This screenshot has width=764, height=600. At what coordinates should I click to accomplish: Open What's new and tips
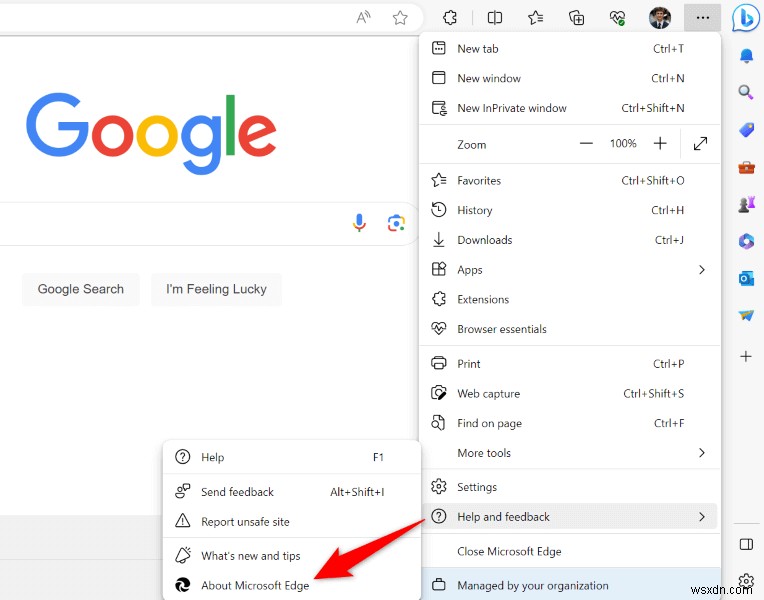coord(291,556)
